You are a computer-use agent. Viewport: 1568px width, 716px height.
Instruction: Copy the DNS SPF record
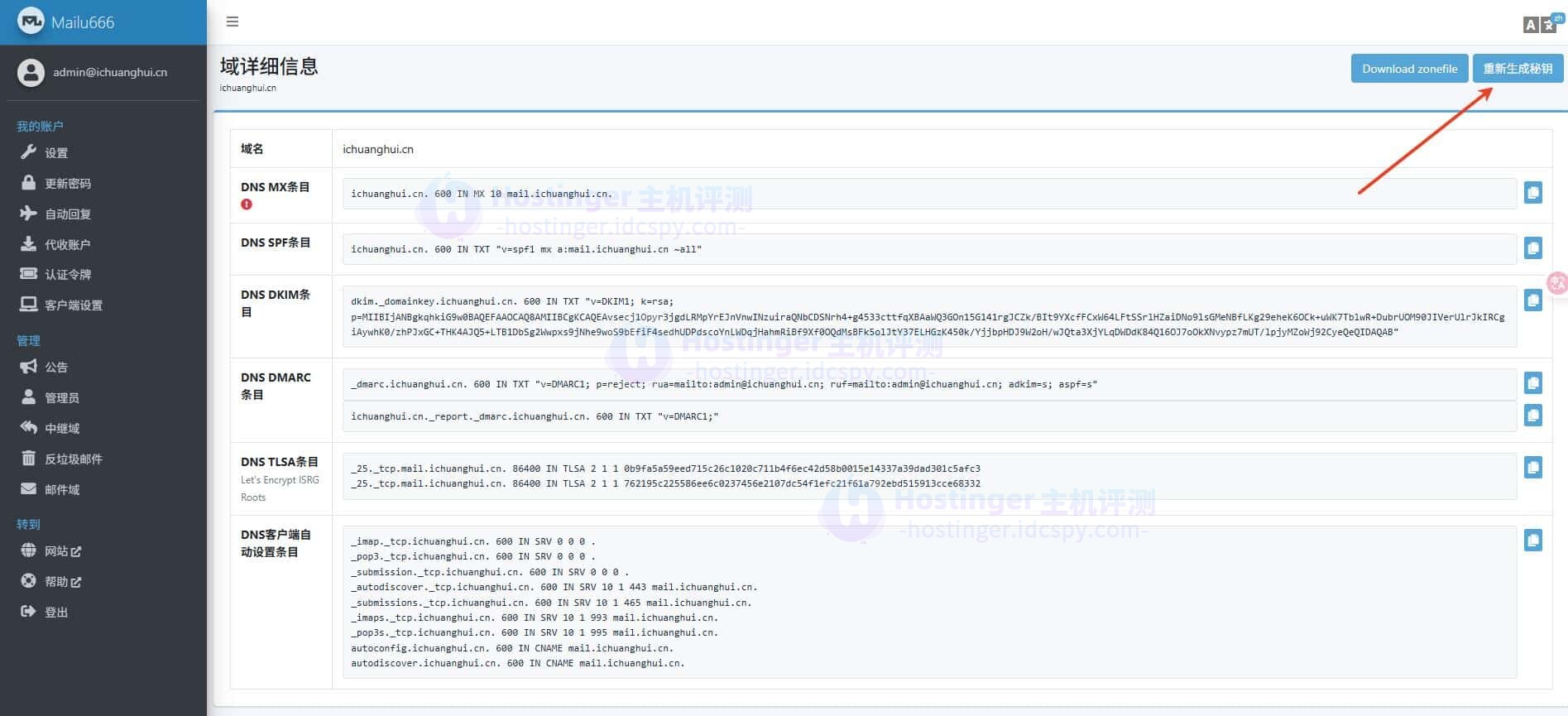(x=1532, y=247)
